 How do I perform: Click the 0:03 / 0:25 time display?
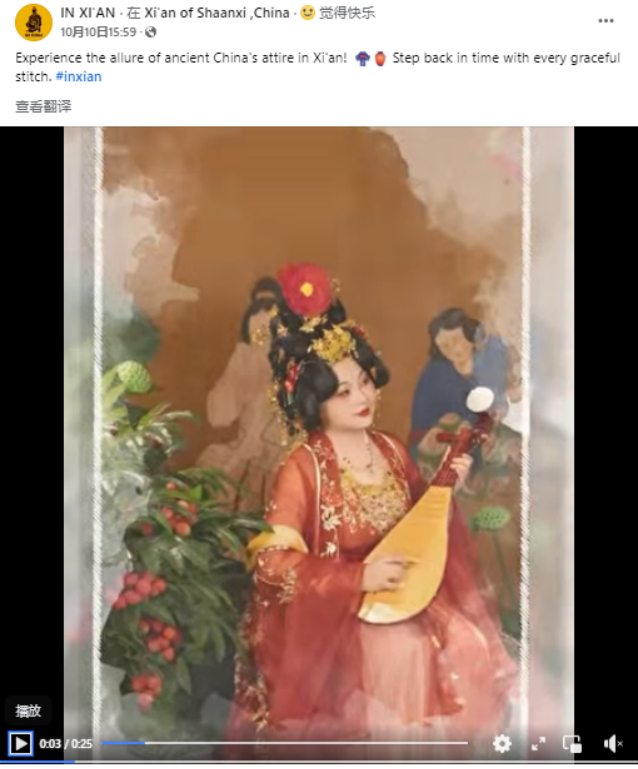[66, 743]
